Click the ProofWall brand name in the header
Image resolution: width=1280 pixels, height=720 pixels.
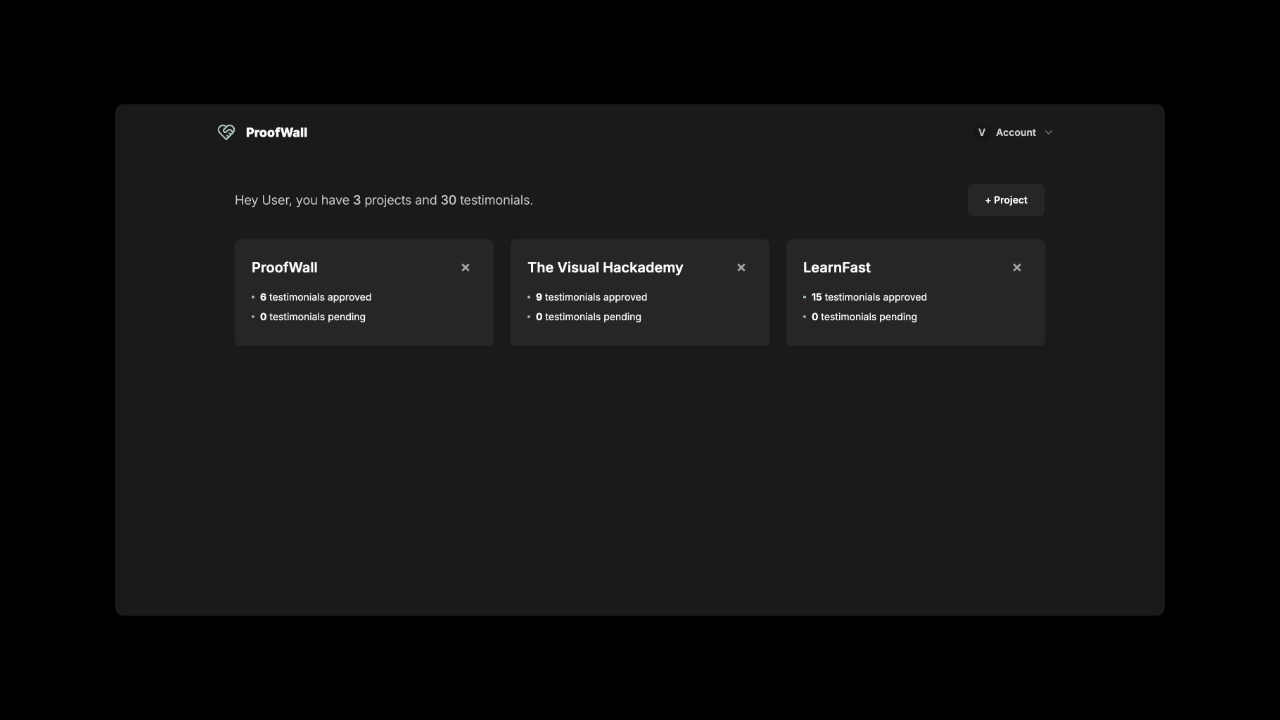pyautogui.click(x=277, y=131)
